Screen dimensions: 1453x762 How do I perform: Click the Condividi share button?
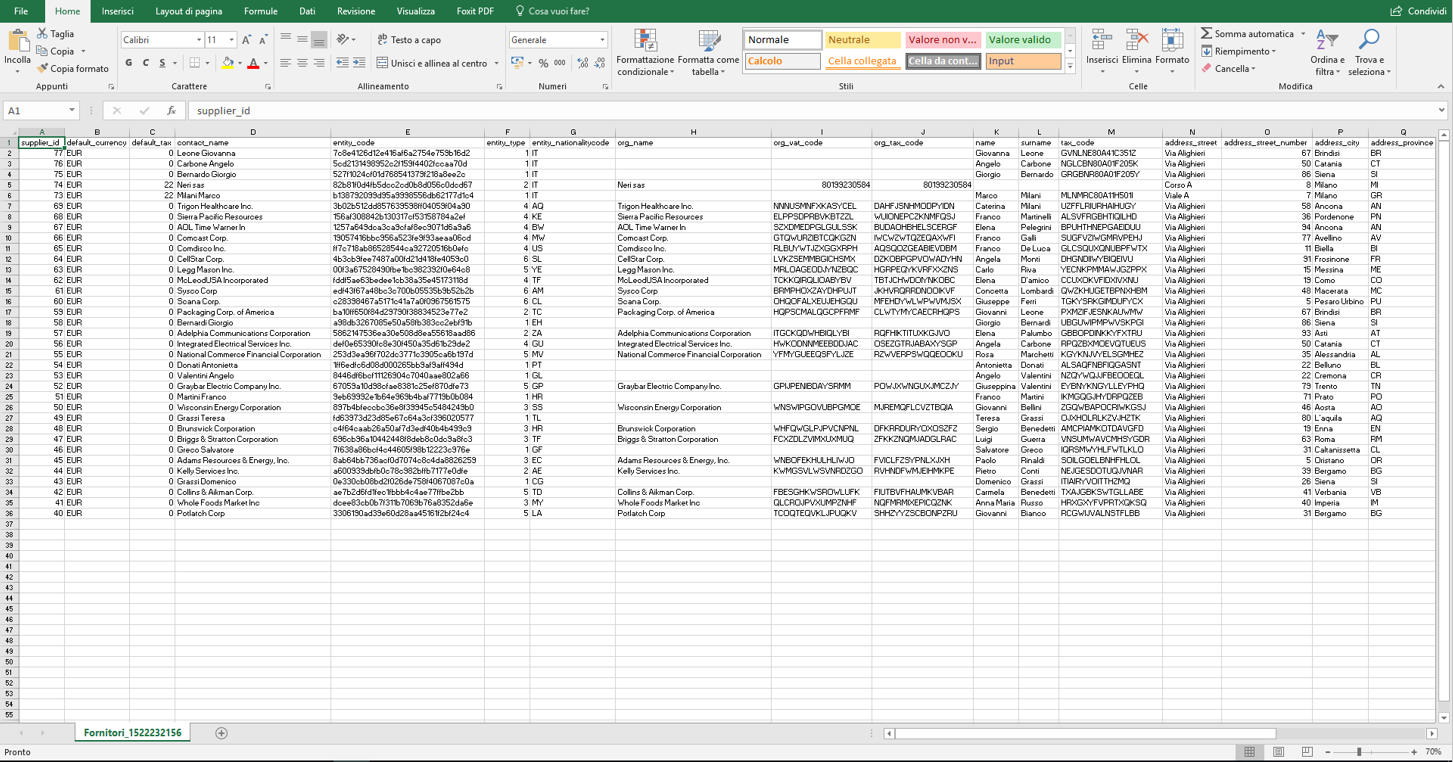pos(1418,11)
